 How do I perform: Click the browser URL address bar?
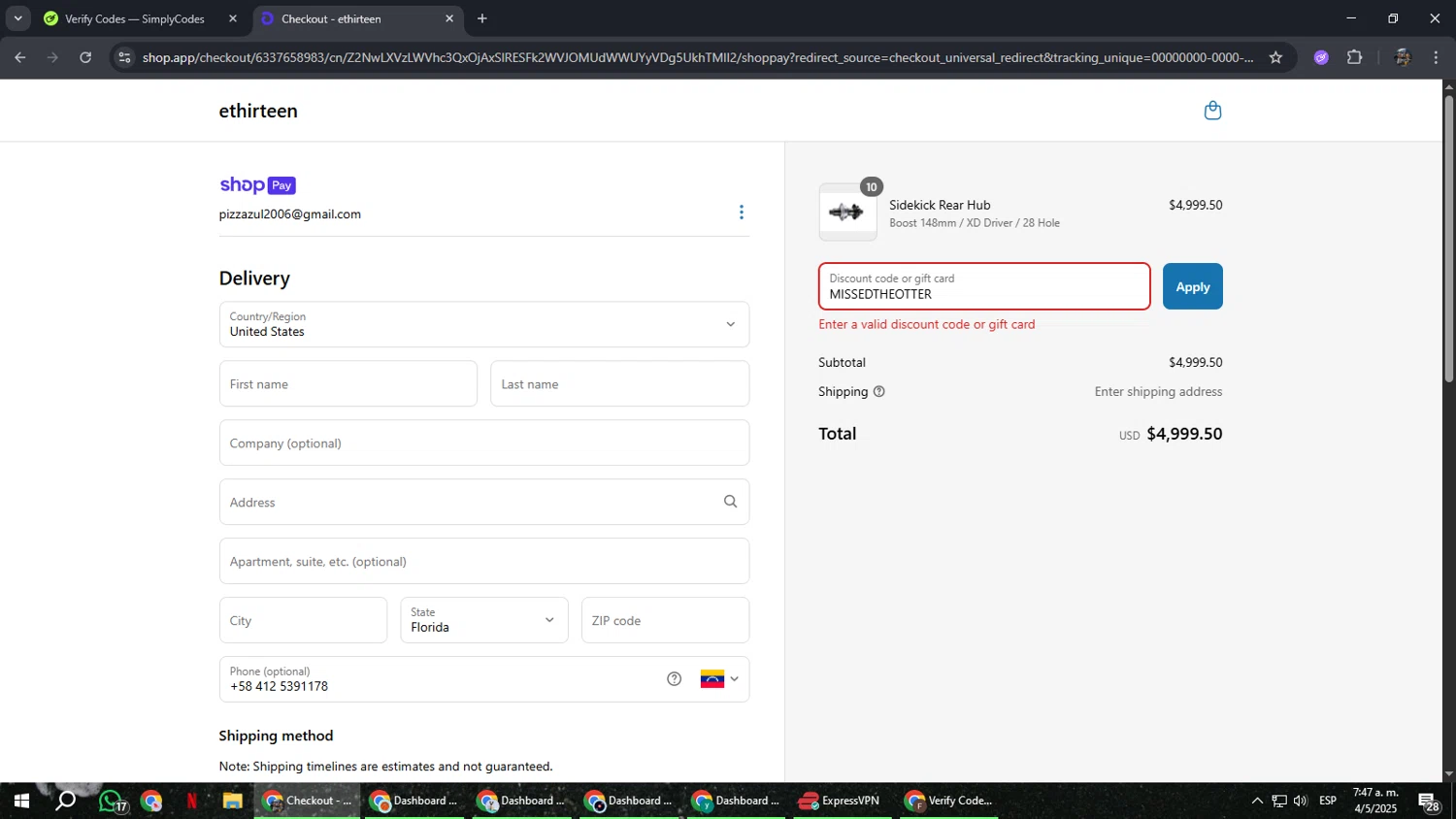[x=697, y=57]
